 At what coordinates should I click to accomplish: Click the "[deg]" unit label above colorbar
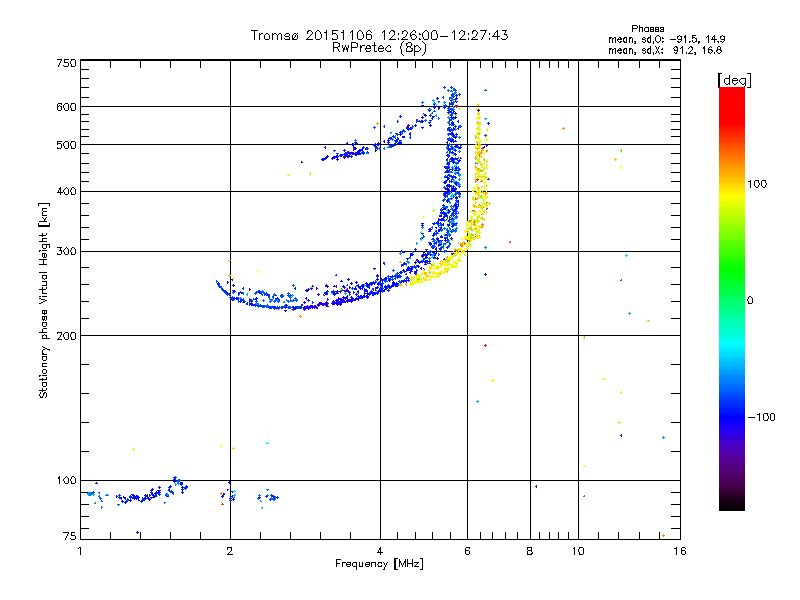pos(734,80)
